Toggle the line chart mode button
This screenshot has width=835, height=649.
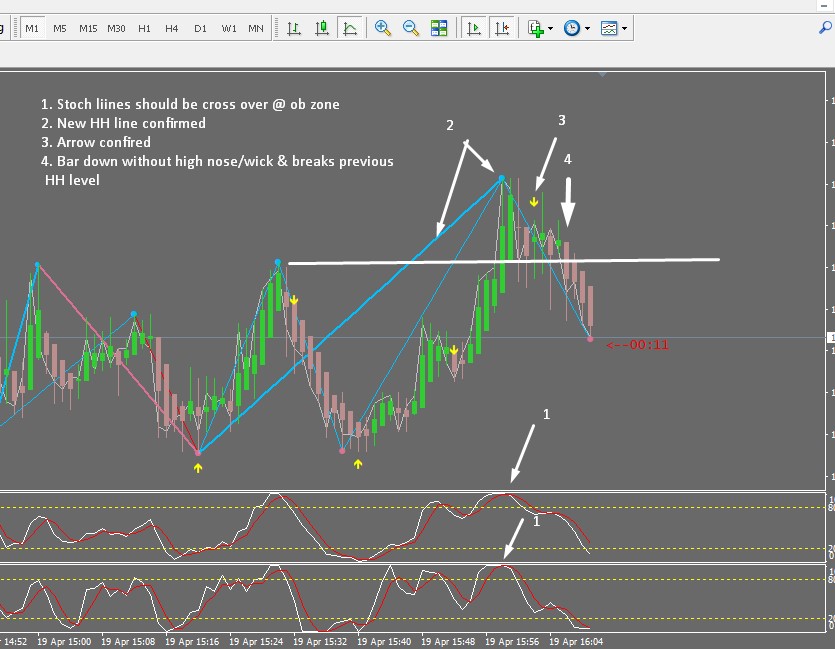pos(350,28)
